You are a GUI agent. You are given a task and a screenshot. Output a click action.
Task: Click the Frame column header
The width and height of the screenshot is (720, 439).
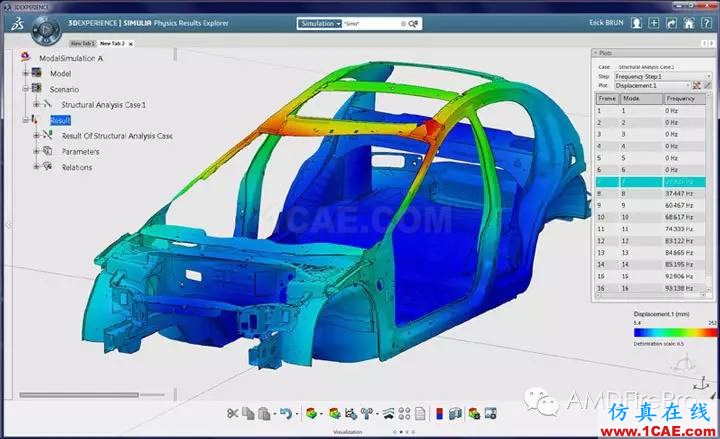coord(607,99)
